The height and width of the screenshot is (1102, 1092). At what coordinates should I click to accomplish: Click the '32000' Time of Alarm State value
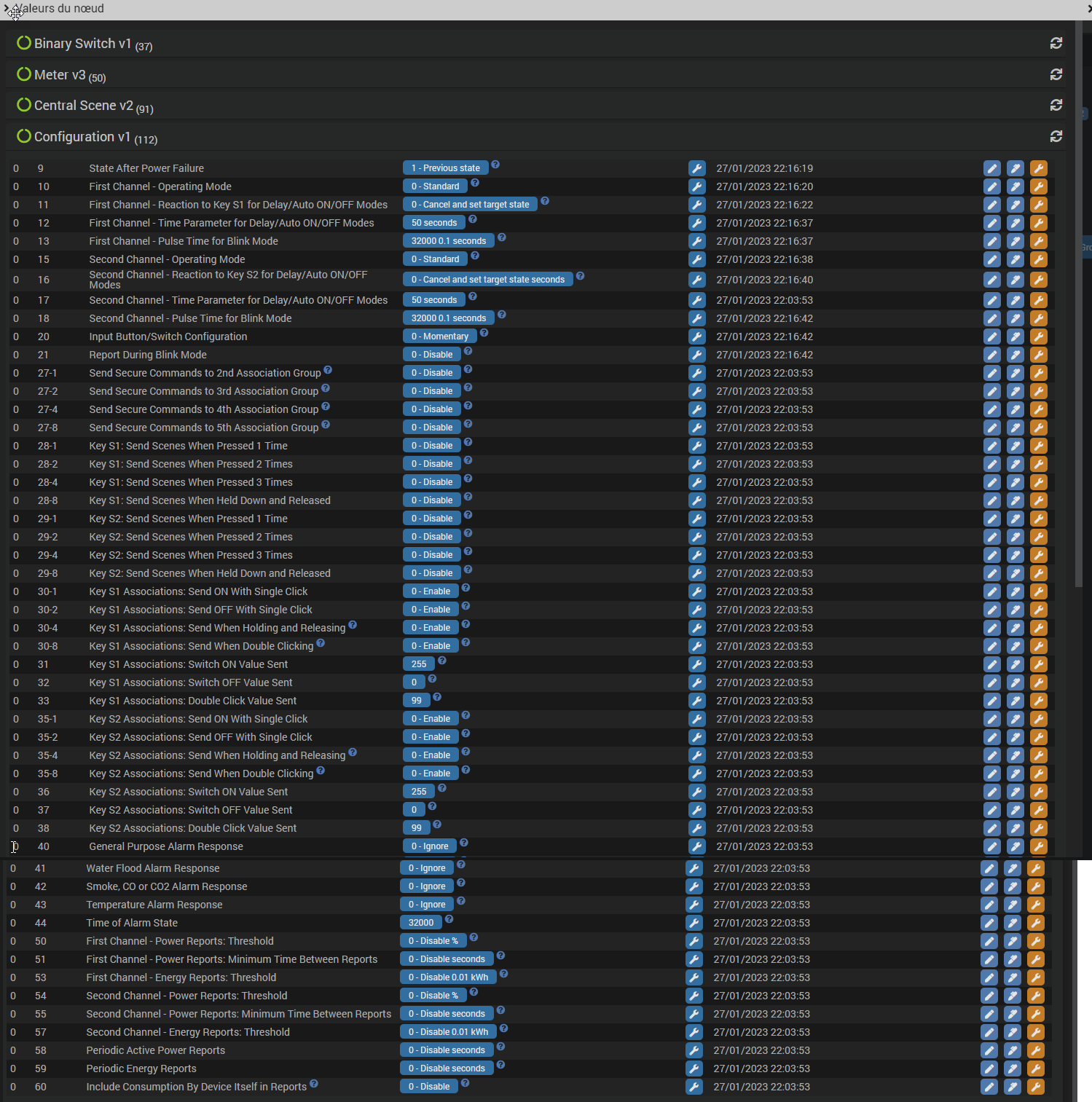(x=420, y=923)
